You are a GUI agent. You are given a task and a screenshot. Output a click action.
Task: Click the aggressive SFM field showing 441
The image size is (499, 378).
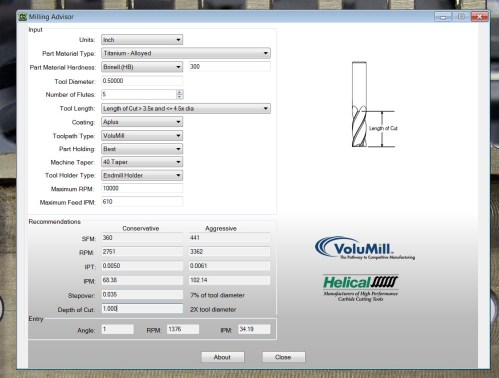tap(230, 238)
